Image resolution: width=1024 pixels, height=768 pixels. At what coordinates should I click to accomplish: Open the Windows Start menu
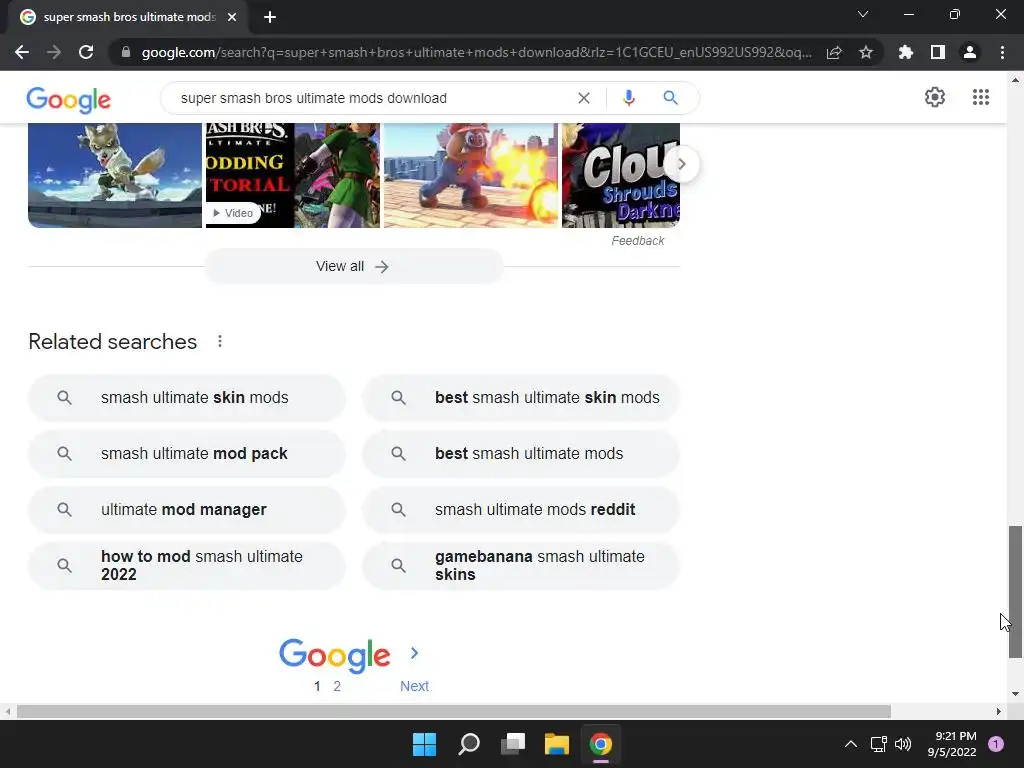pos(424,744)
